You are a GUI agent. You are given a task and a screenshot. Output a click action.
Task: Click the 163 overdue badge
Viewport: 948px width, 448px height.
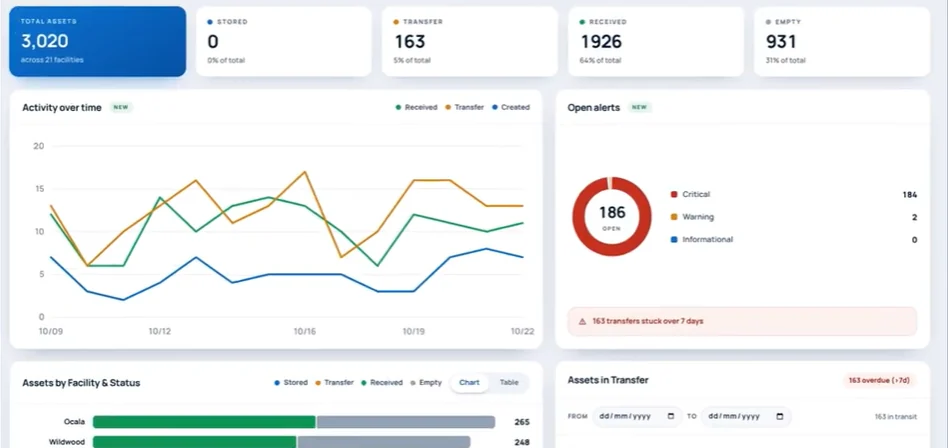click(880, 381)
